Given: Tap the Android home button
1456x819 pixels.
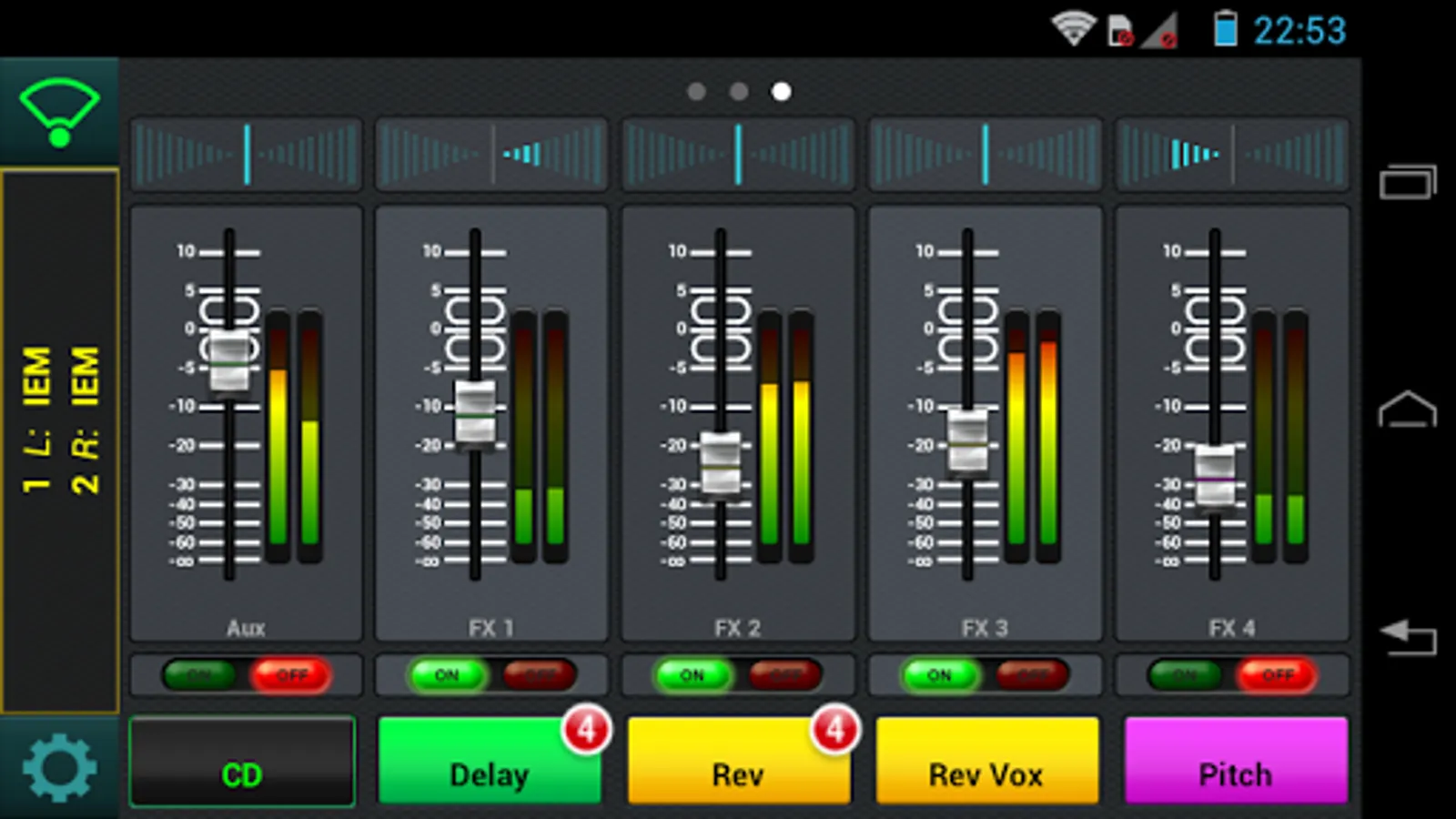Looking at the screenshot, I should coord(1408,409).
